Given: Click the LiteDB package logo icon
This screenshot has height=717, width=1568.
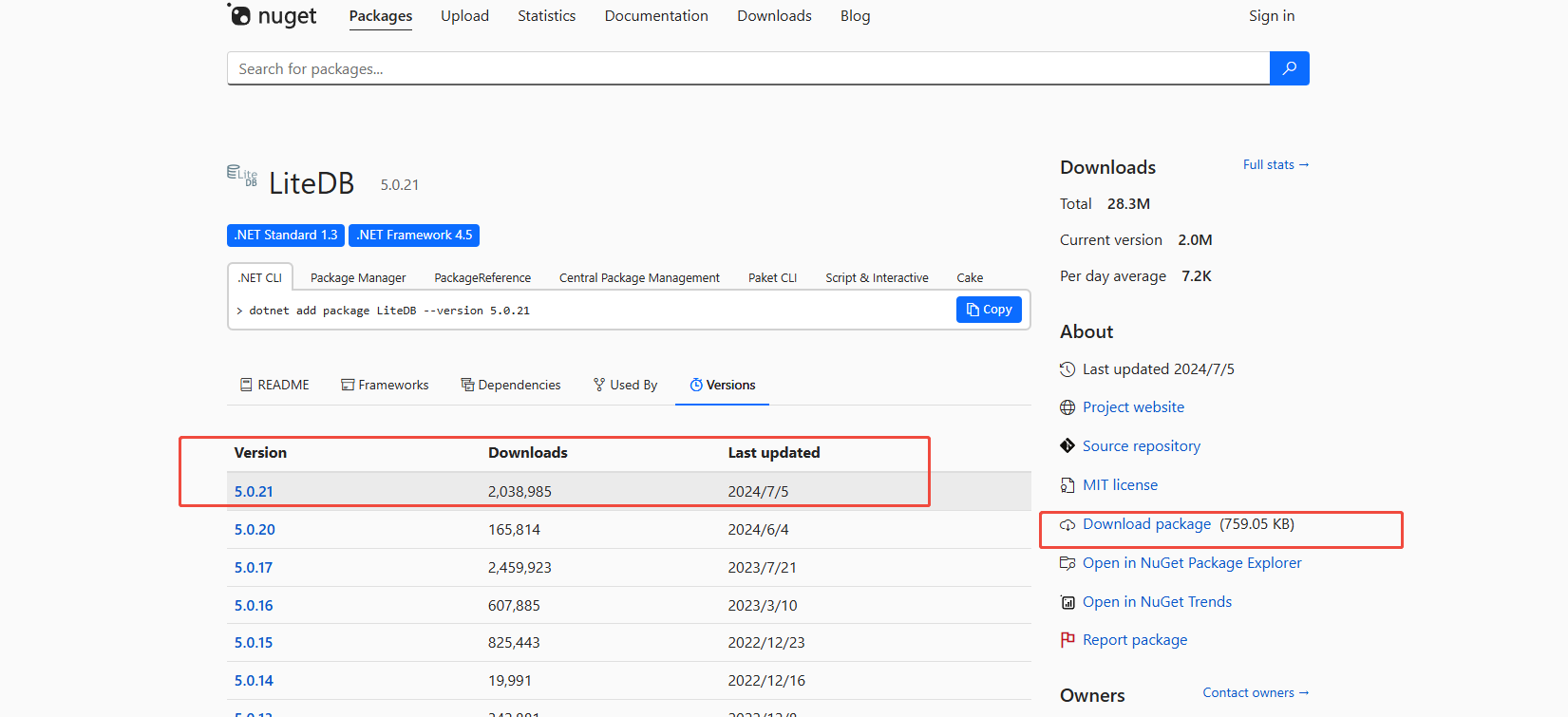Looking at the screenshot, I should tap(242, 176).
